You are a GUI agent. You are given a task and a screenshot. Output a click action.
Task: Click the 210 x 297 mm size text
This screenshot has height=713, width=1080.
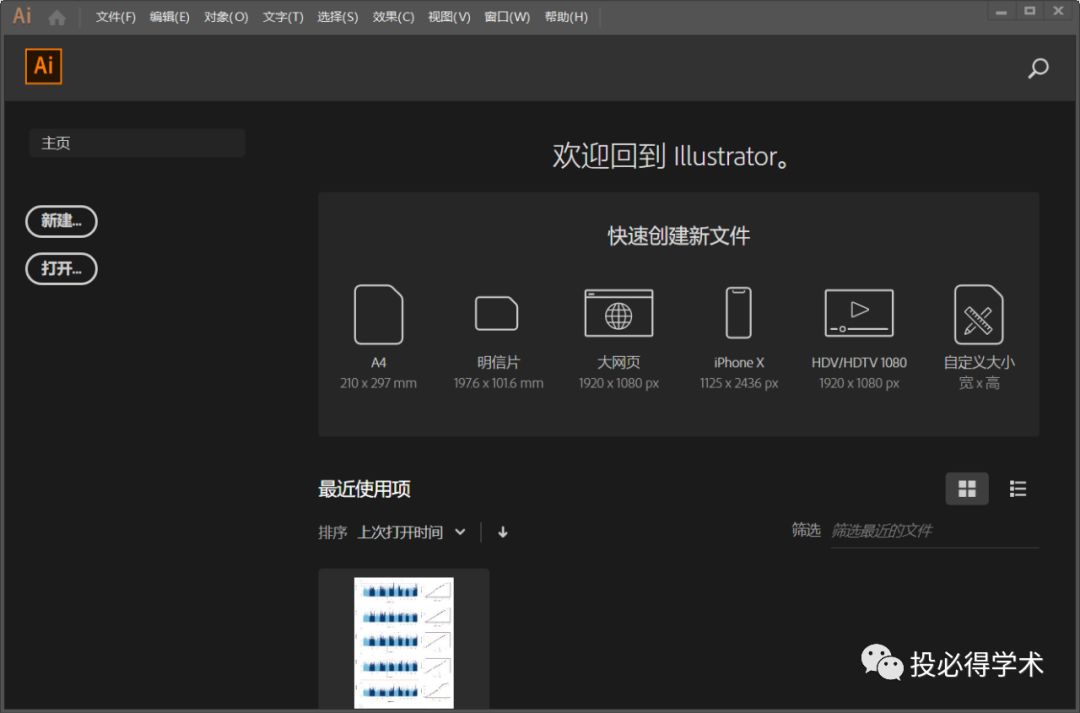(378, 384)
